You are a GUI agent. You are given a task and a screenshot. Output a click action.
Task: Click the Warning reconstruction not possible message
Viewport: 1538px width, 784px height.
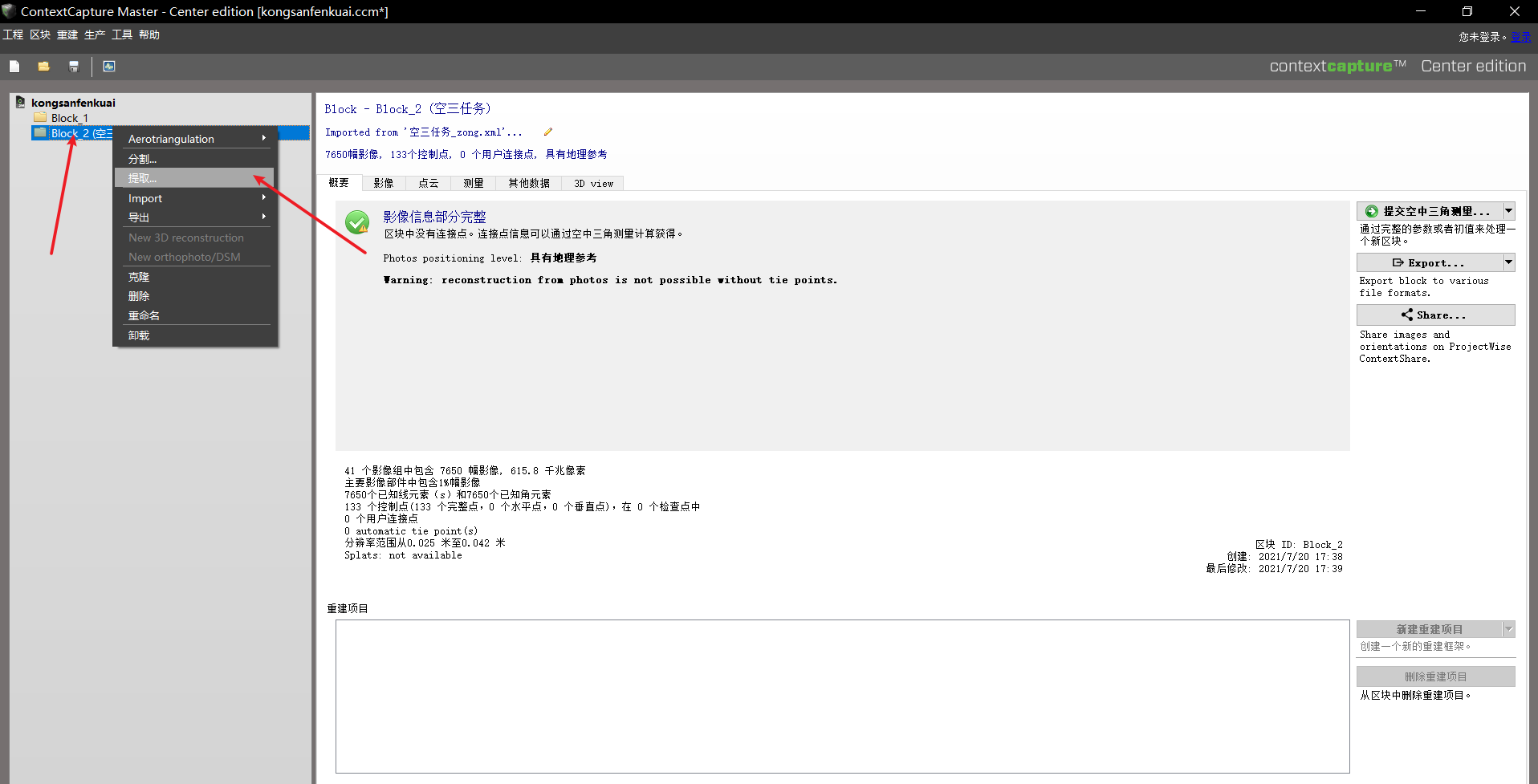coord(610,280)
